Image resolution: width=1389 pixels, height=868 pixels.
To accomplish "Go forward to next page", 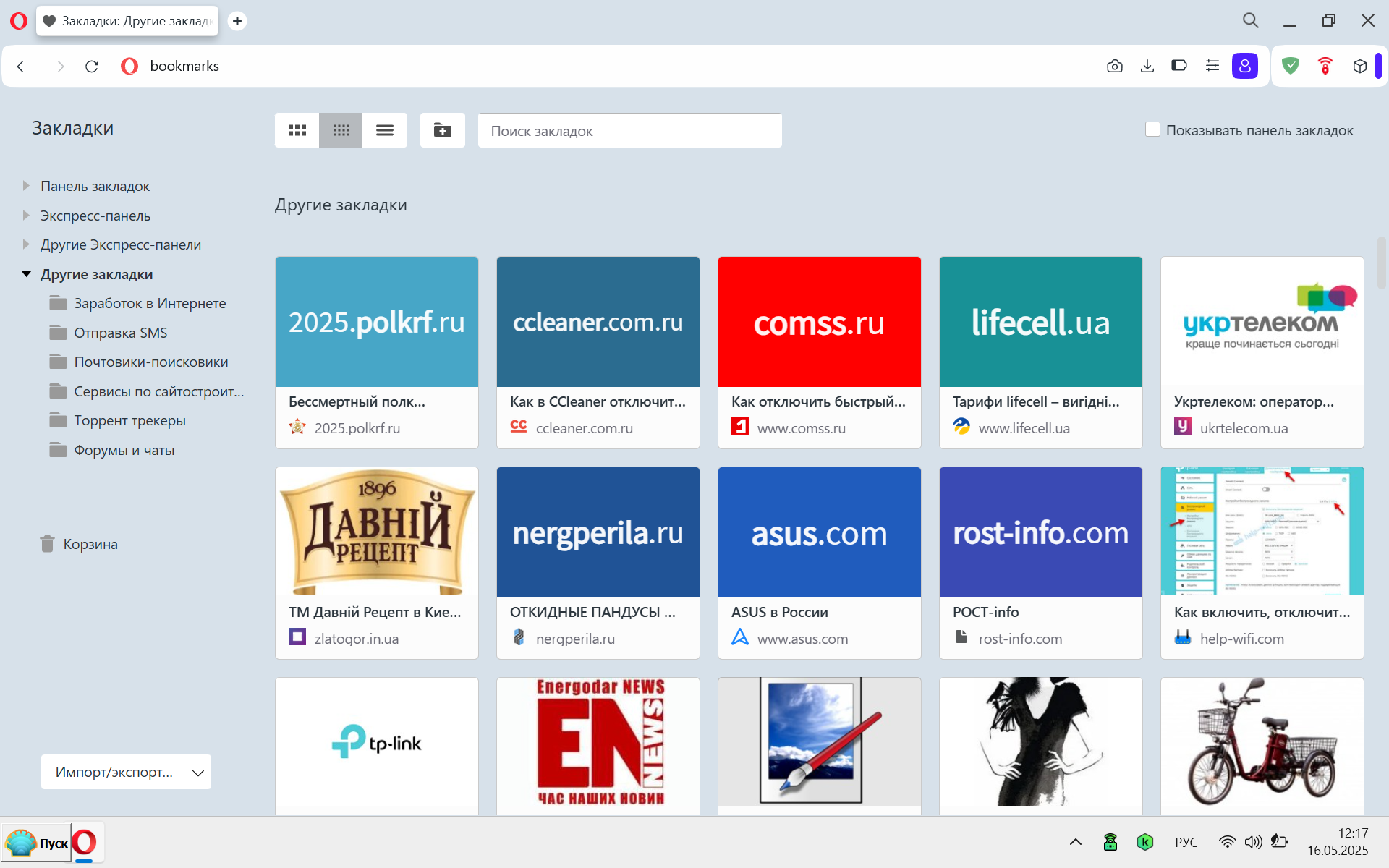I will [x=60, y=67].
